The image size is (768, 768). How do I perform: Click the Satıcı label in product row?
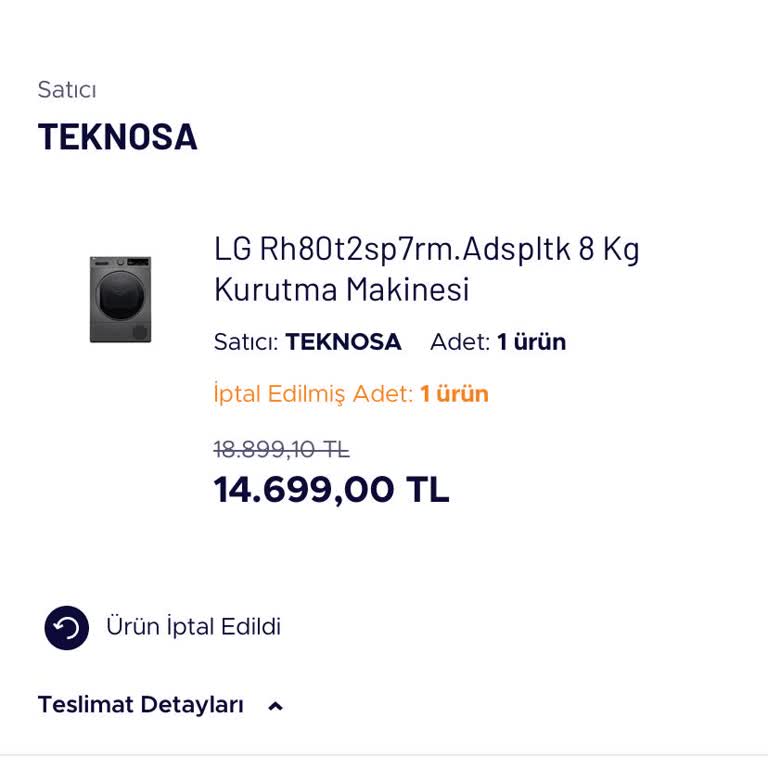tap(245, 342)
